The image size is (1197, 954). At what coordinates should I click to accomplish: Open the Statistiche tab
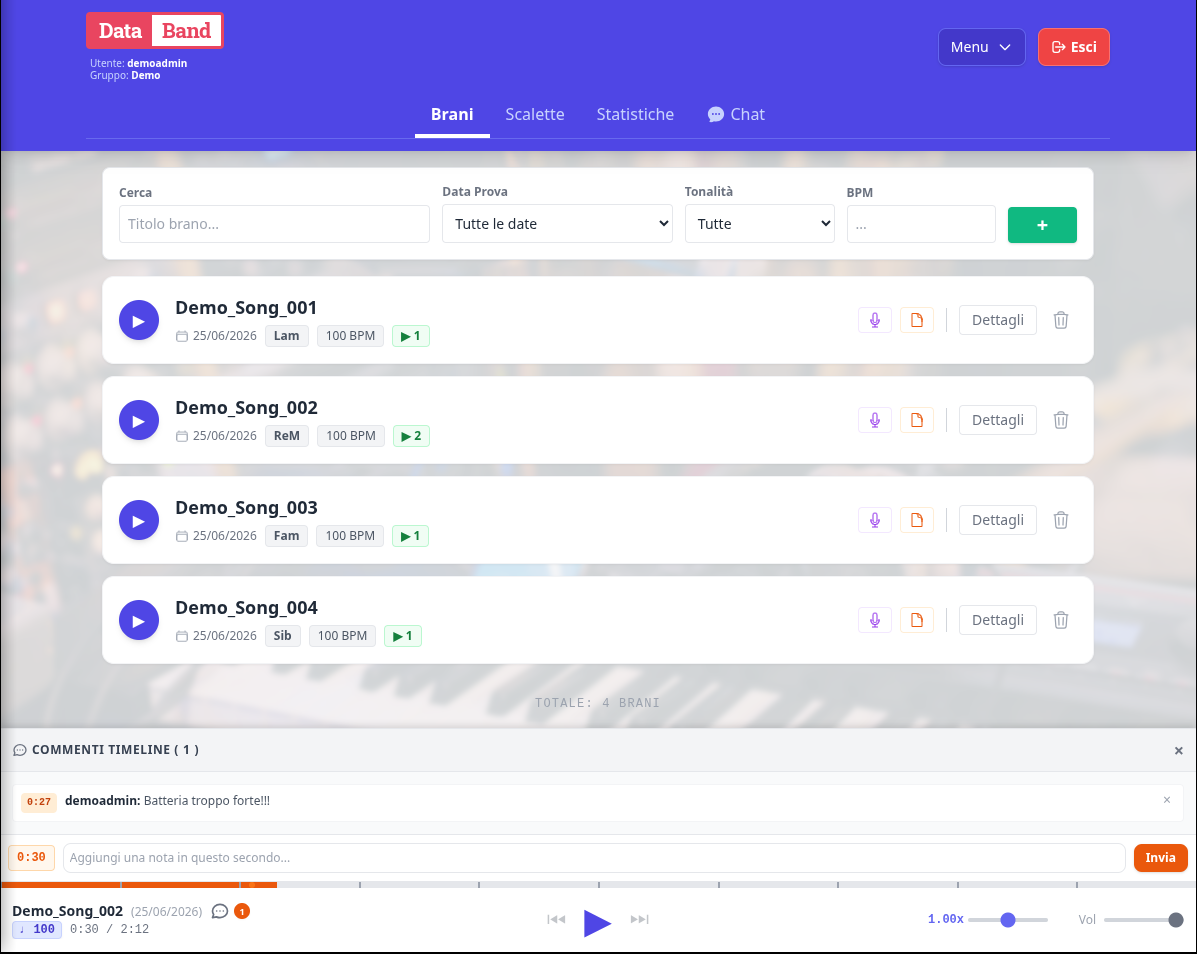point(635,114)
